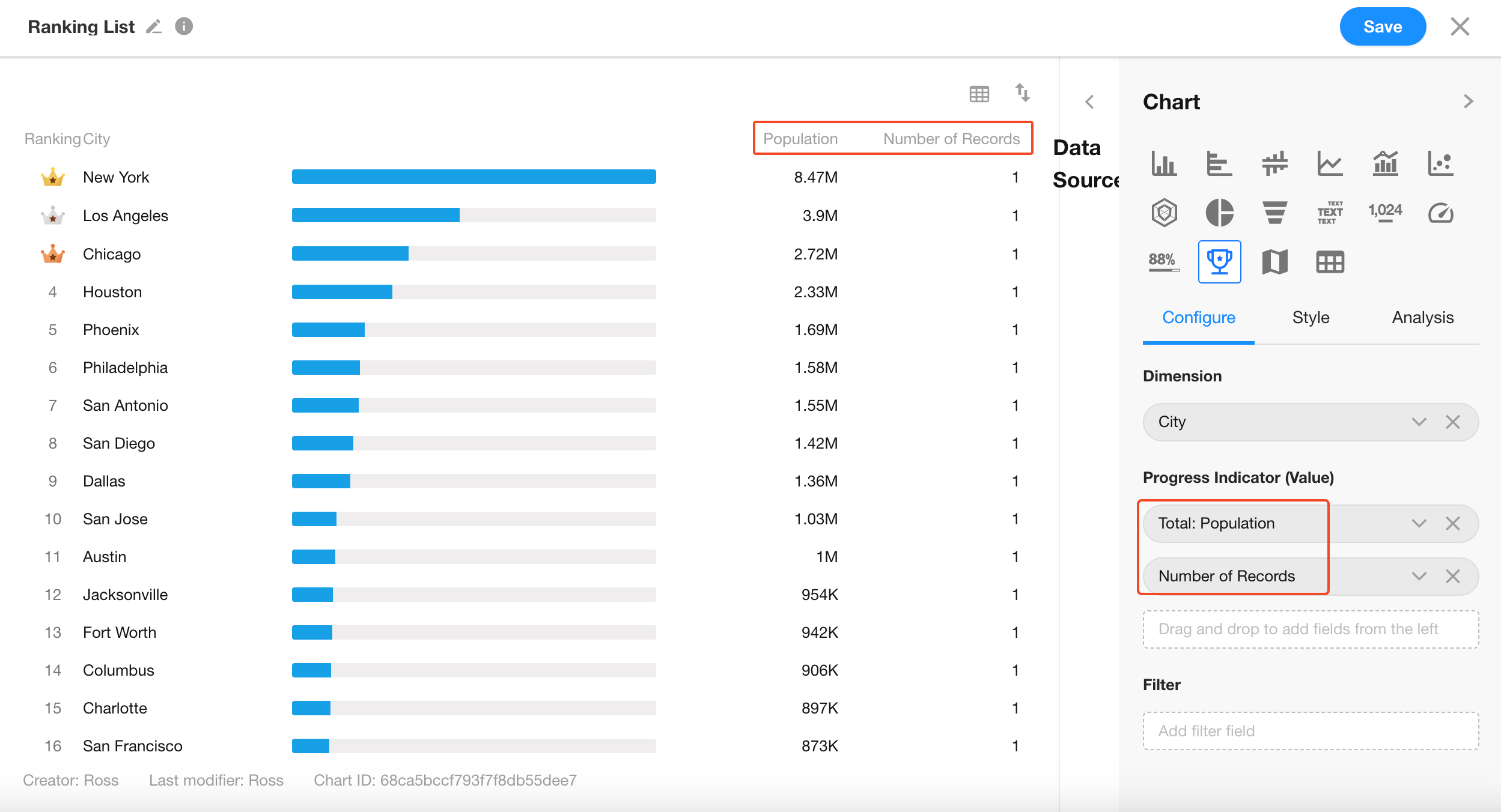
Task: Switch to the Style tab
Action: (x=1311, y=317)
